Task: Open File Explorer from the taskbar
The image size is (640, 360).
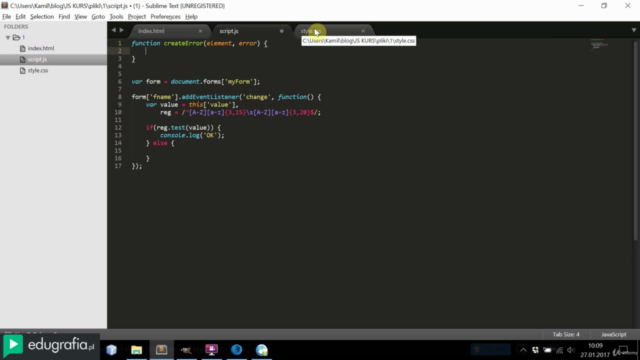Action: pos(136,350)
